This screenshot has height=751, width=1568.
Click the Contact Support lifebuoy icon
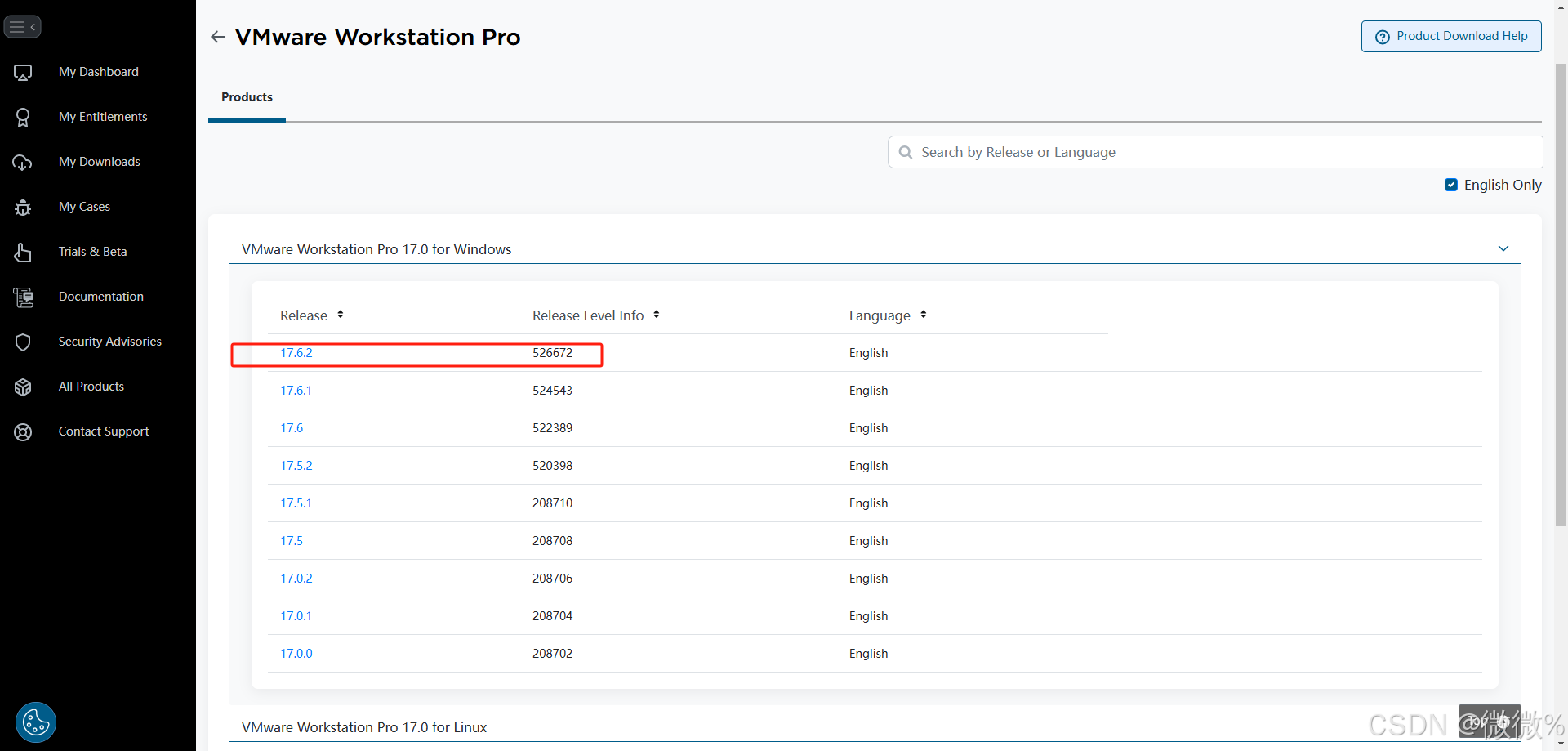click(23, 432)
